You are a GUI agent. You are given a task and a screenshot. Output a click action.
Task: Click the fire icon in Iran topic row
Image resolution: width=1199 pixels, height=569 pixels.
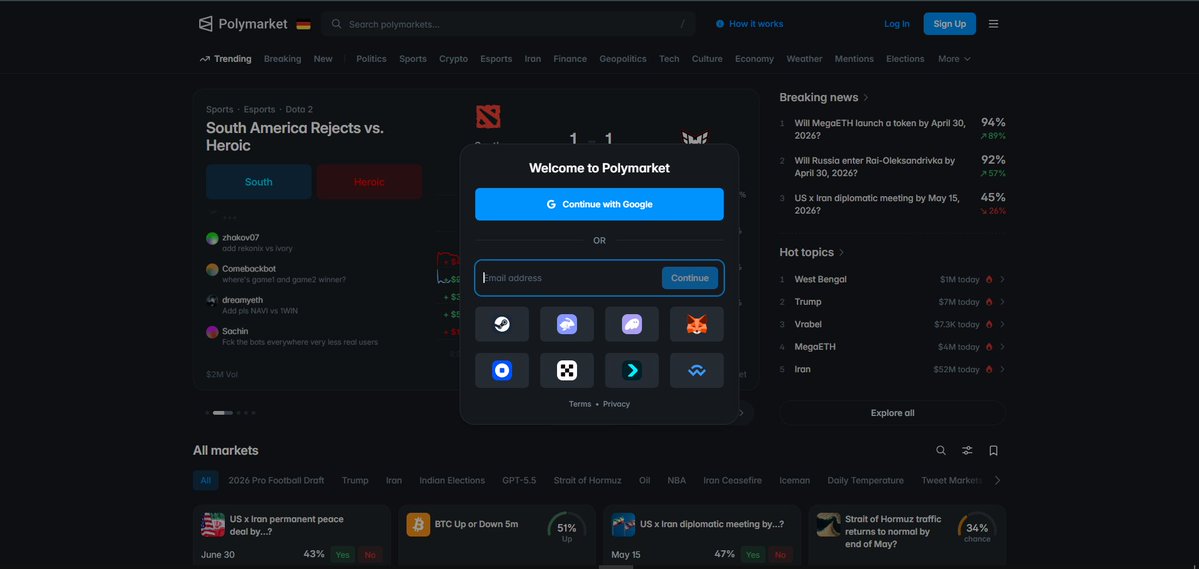click(x=989, y=369)
